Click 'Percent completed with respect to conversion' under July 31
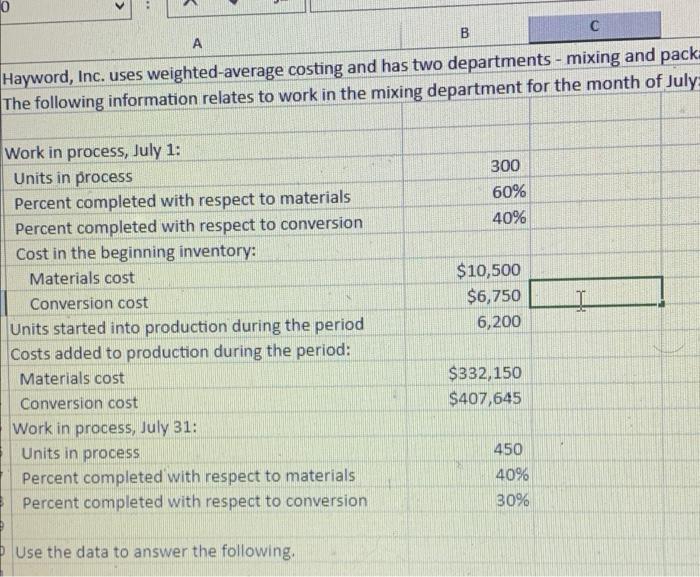Image resolution: width=700 pixels, height=577 pixels. [x=195, y=502]
